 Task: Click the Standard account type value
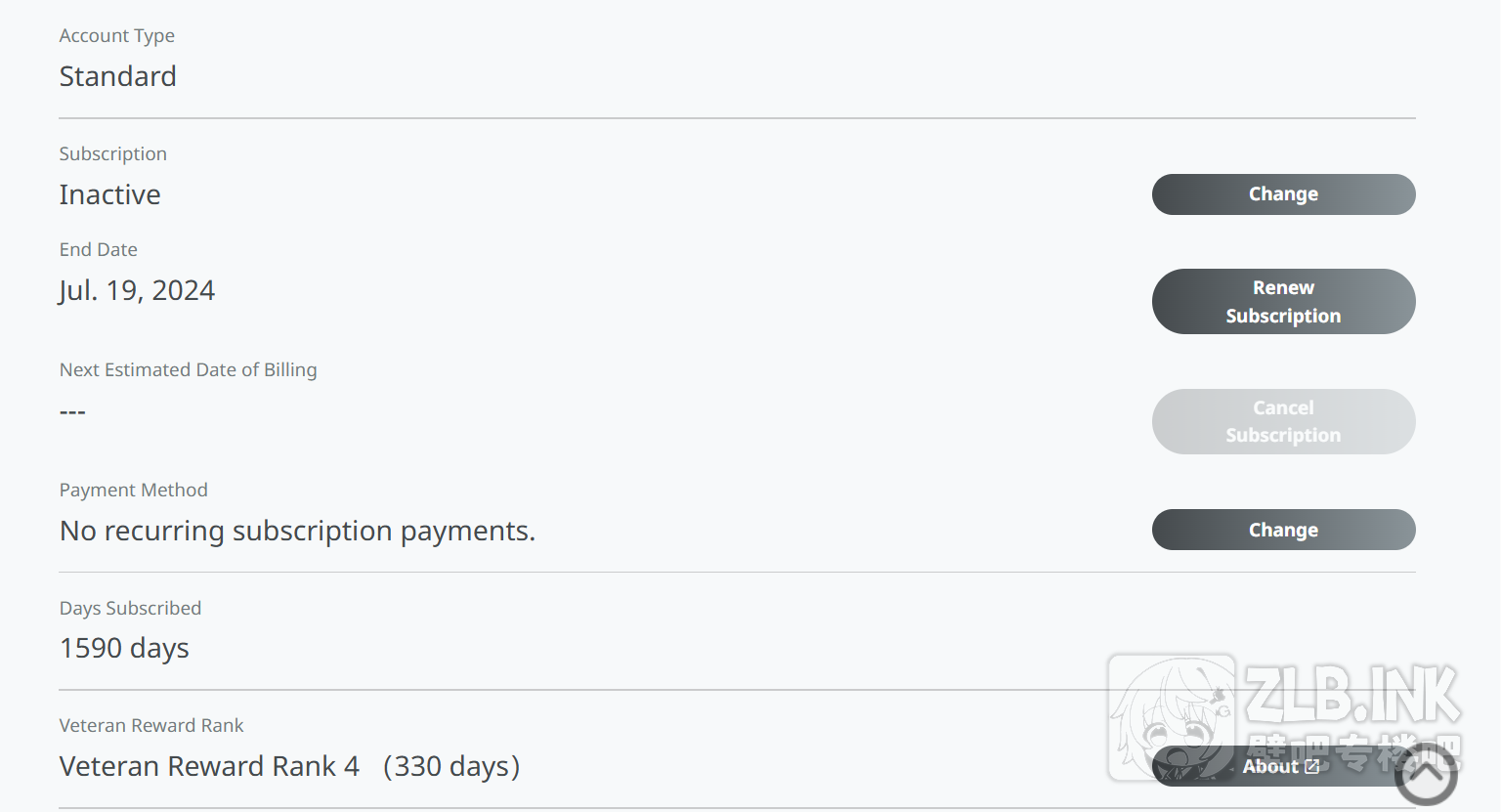[x=118, y=76]
